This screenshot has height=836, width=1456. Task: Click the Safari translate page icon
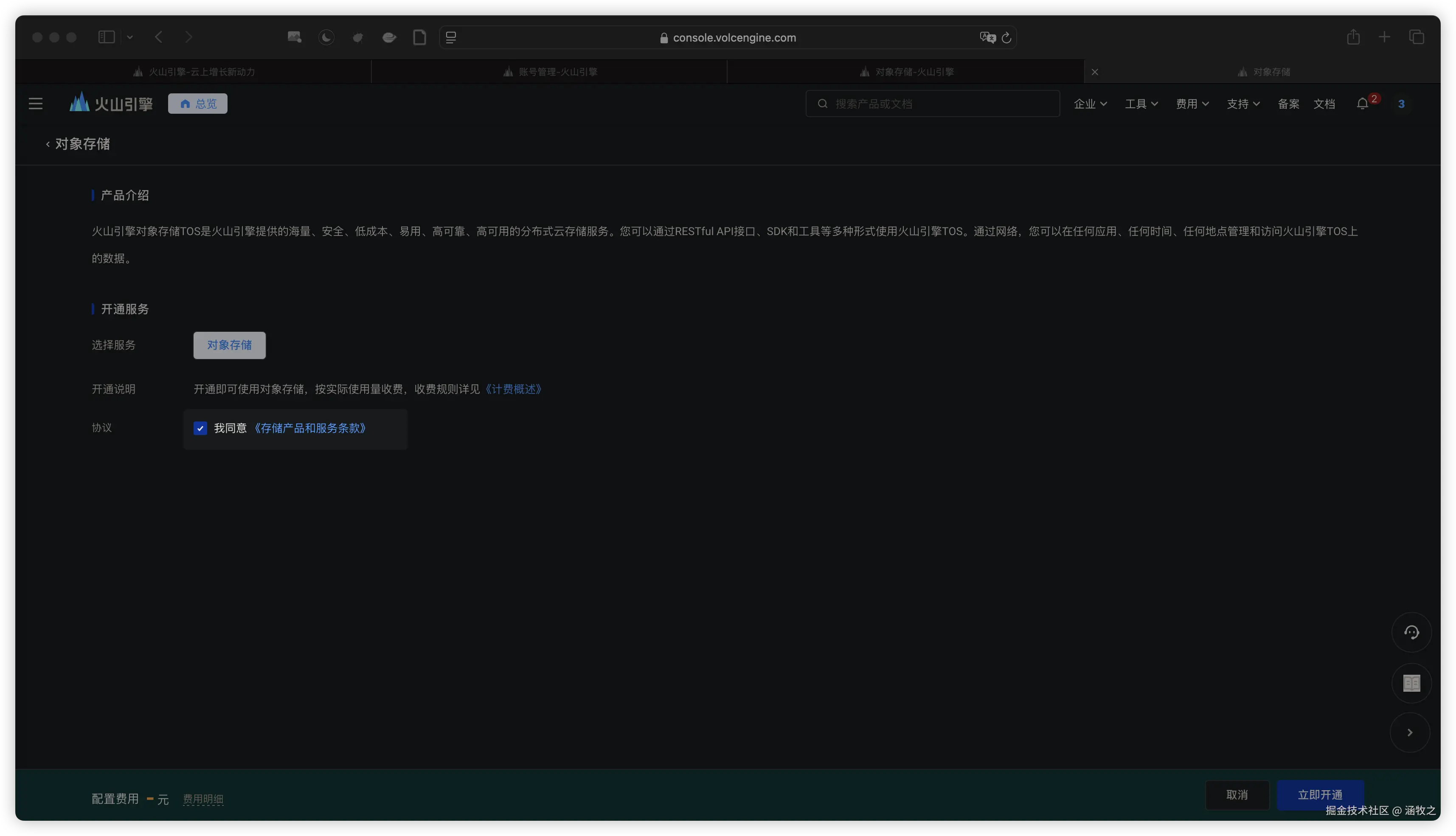[x=987, y=37]
